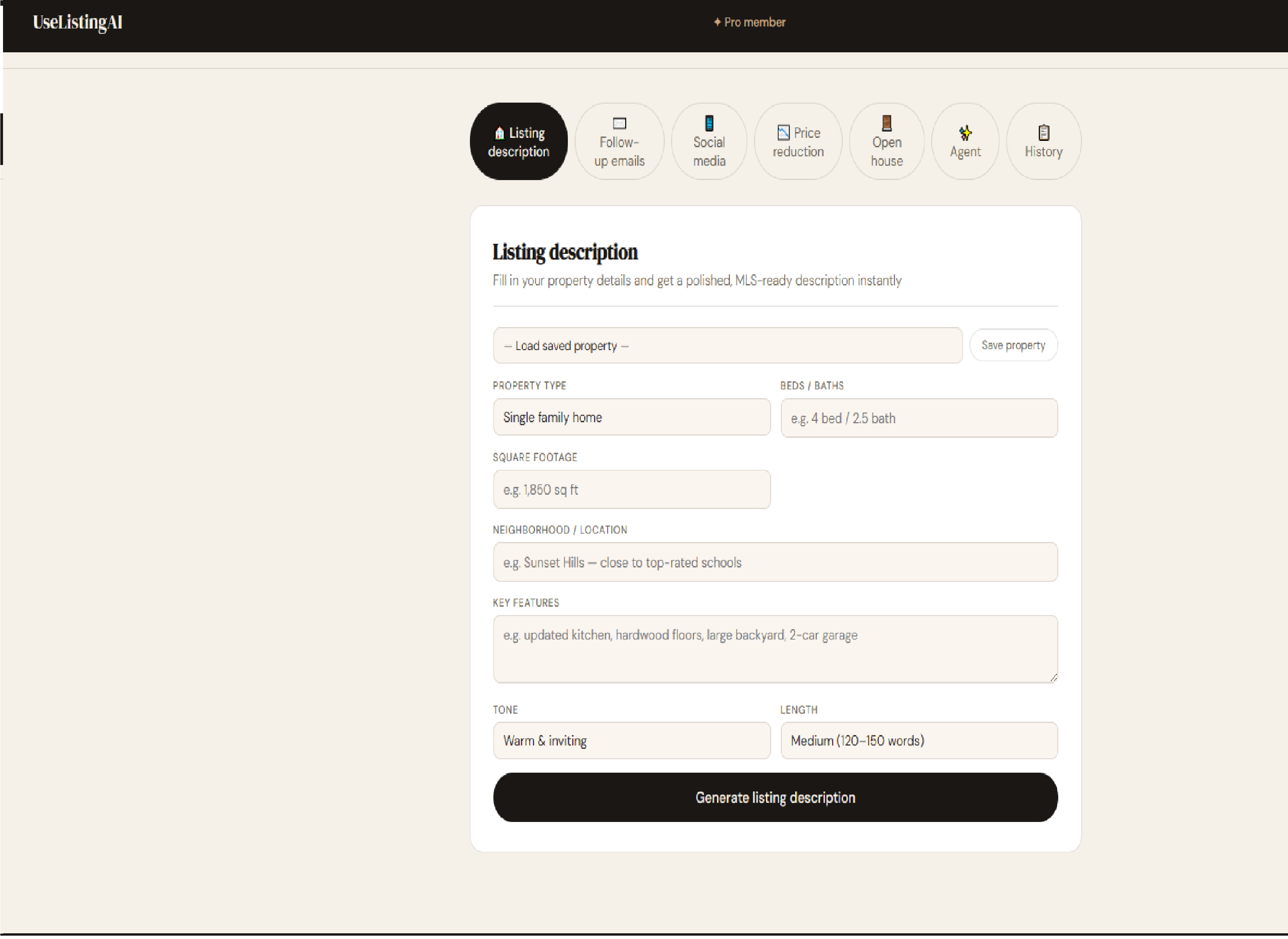The height and width of the screenshot is (939, 1288).
Task: View the History panel
Action: [x=1043, y=141]
